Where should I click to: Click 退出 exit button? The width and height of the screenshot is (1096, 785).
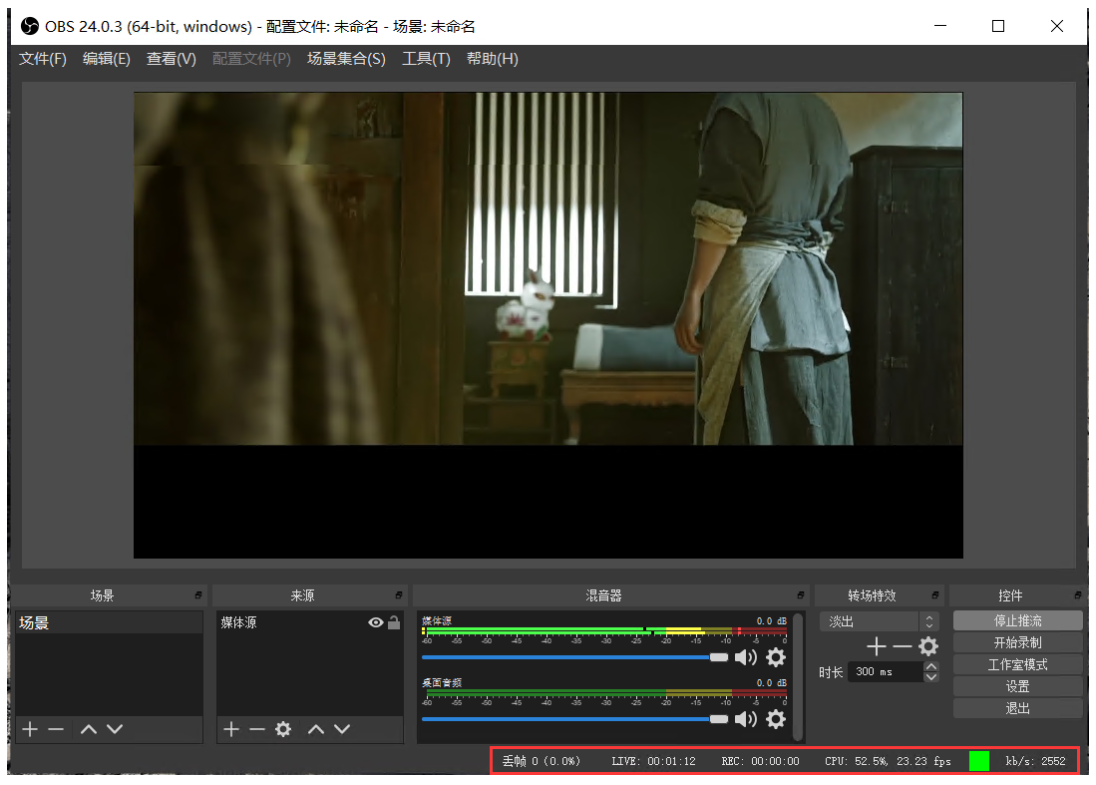[x=1018, y=708]
